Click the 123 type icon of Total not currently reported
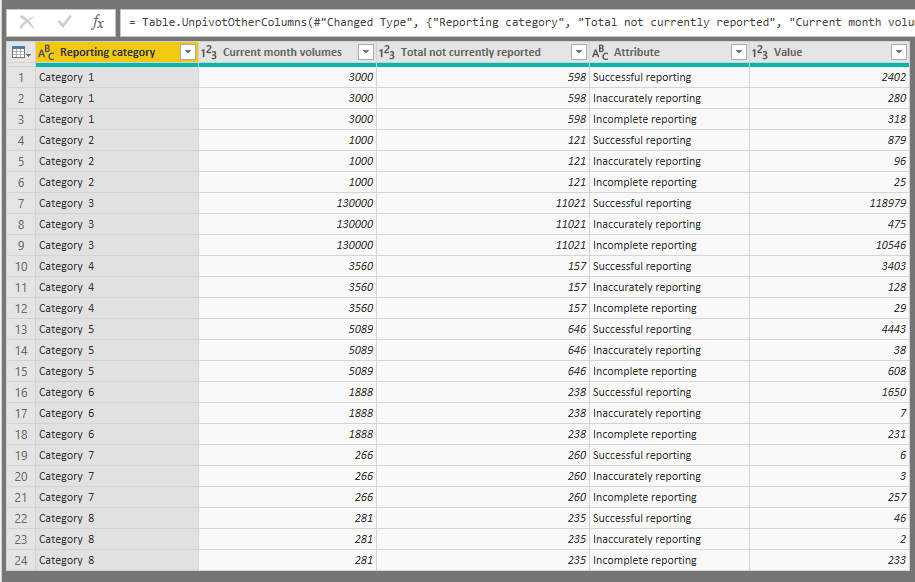 pyautogui.click(x=387, y=53)
